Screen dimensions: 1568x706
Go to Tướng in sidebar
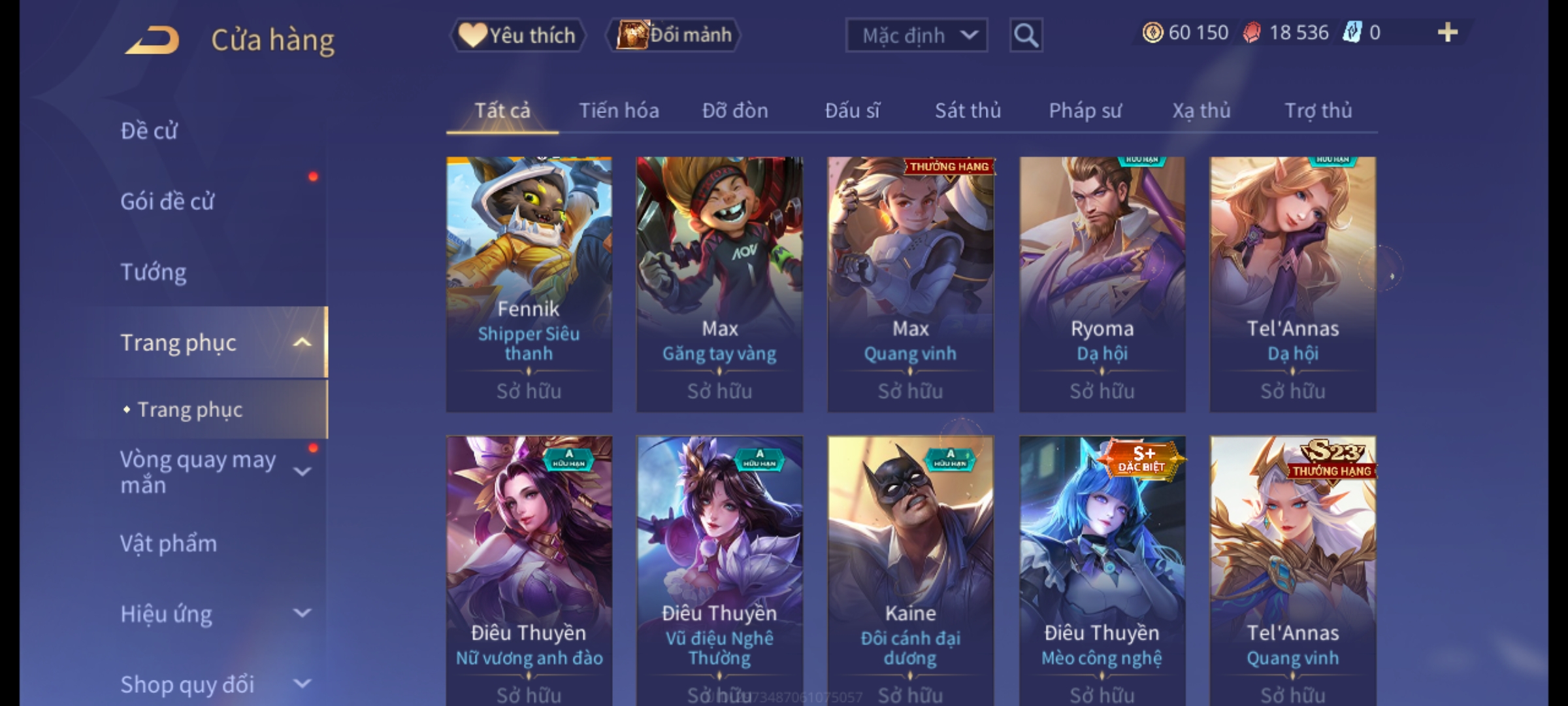click(x=154, y=272)
